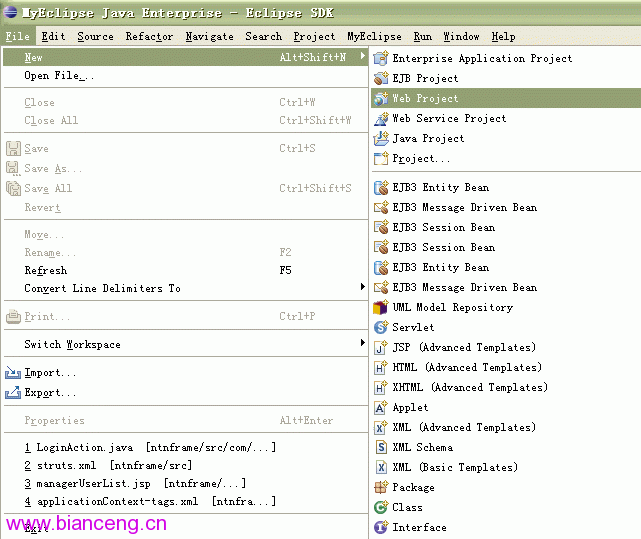The height and width of the screenshot is (539, 641).
Task: Choose Java Project text entry
Action: tap(428, 139)
